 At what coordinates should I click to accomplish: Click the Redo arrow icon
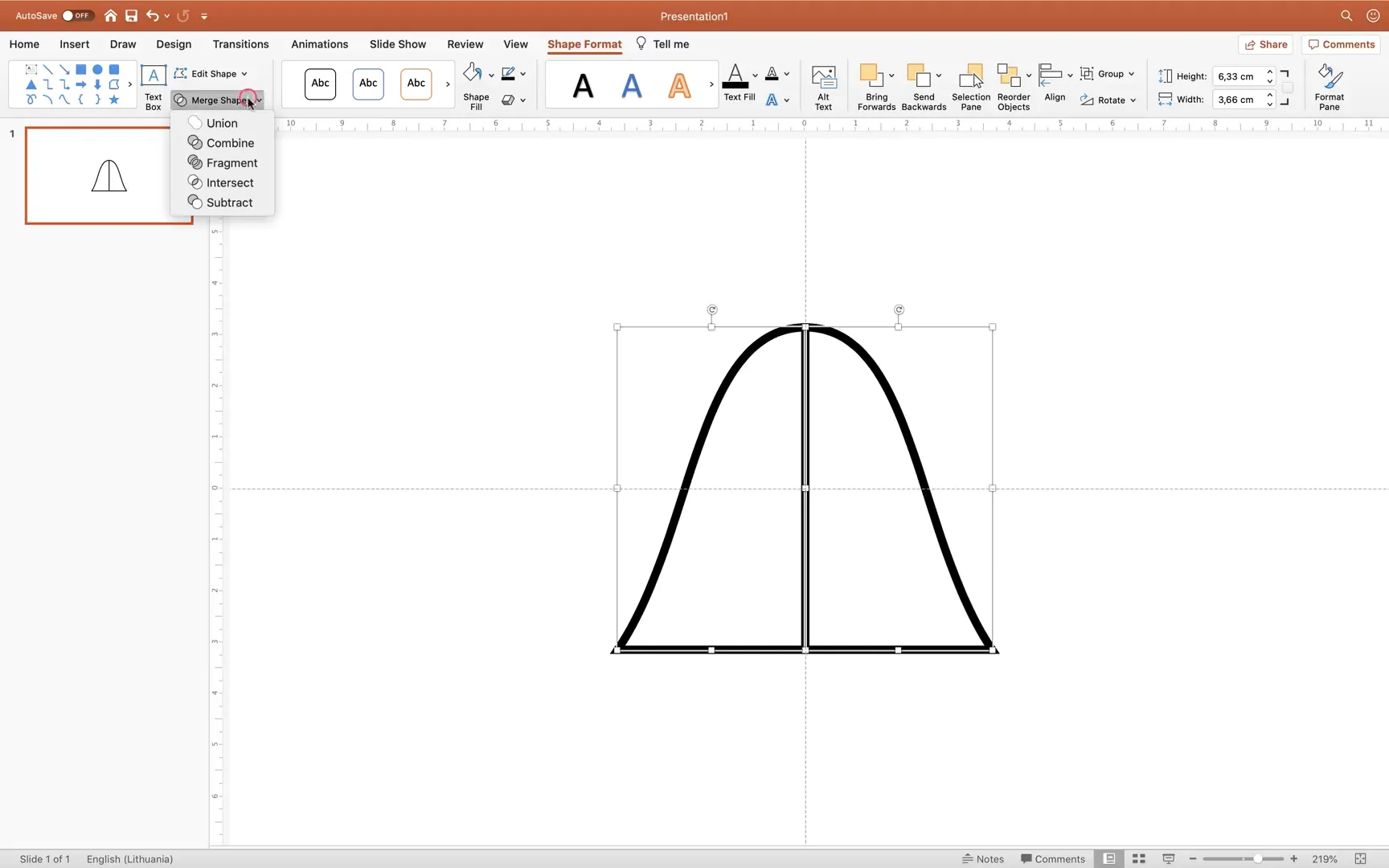point(182,15)
